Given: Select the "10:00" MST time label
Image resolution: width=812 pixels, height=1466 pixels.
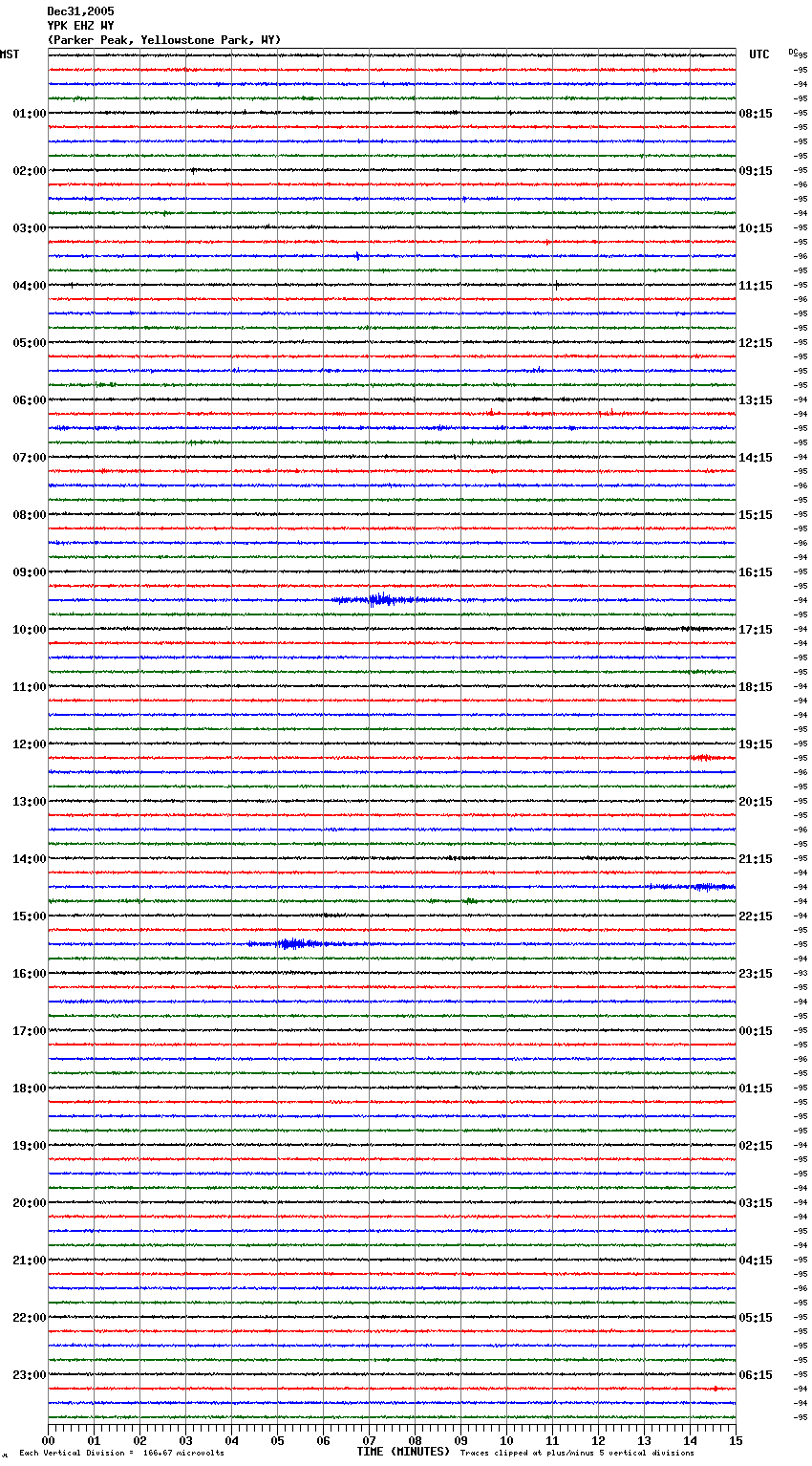Looking at the screenshot, I should [30, 630].
